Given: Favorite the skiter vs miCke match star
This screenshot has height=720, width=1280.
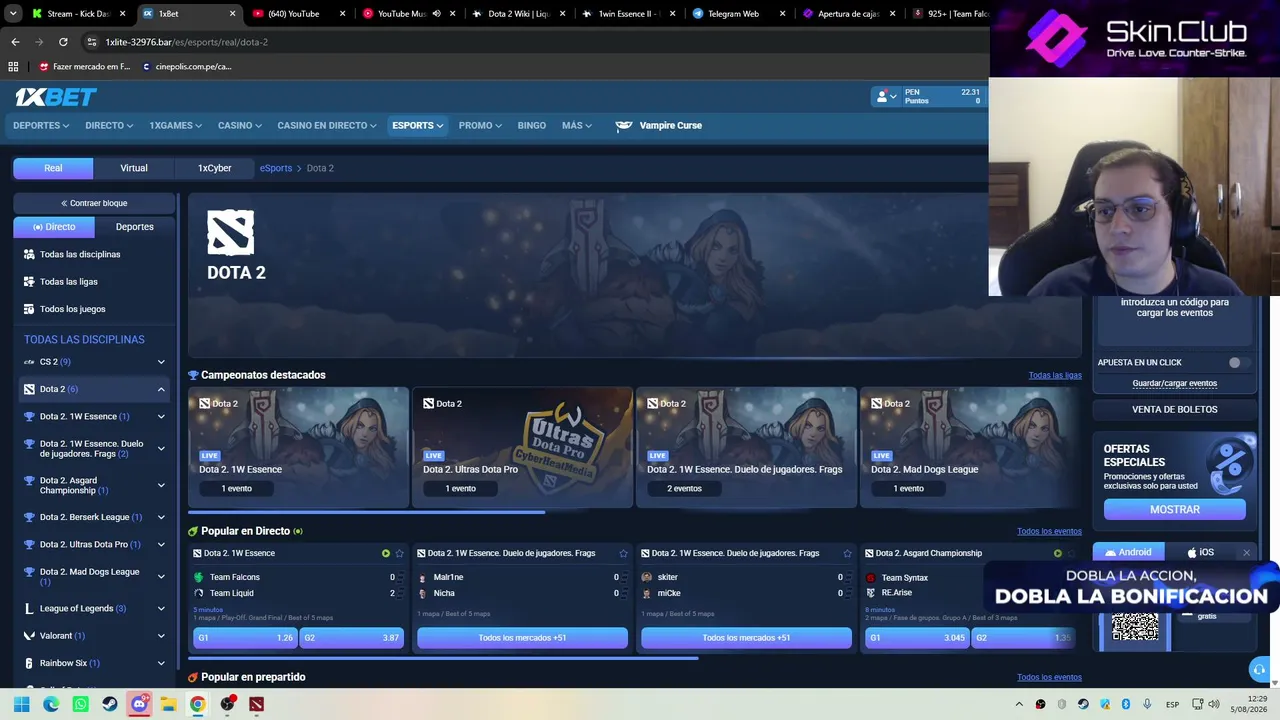Looking at the screenshot, I should click(x=847, y=553).
